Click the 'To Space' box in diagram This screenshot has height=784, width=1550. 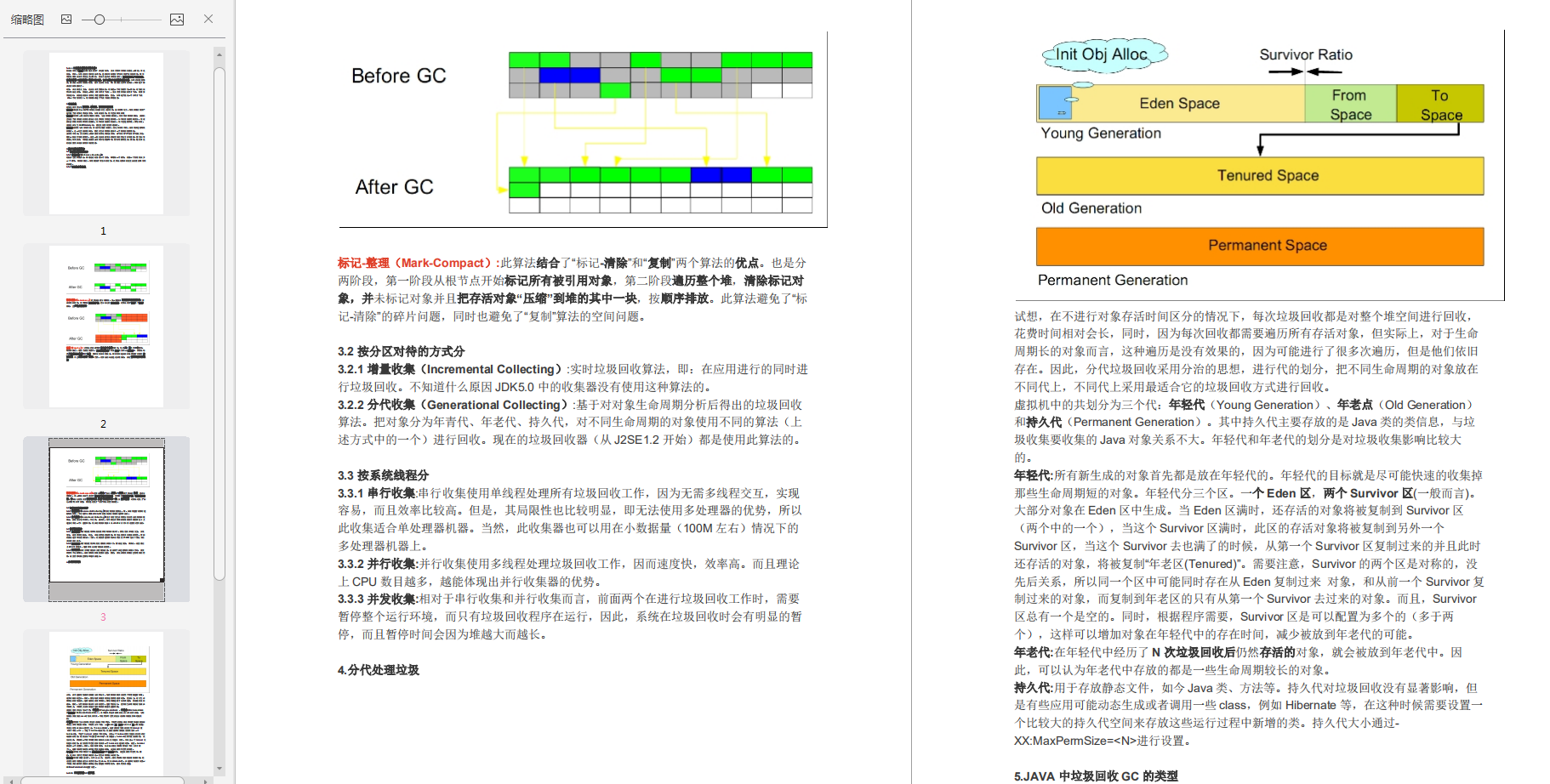click(1440, 104)
